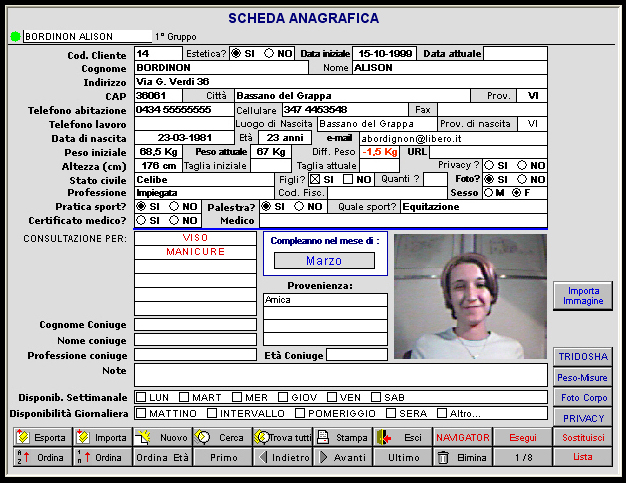Viewport: 626px width, 483px height.
Task: Select Sesso M radio button
Action: [488, 193]
